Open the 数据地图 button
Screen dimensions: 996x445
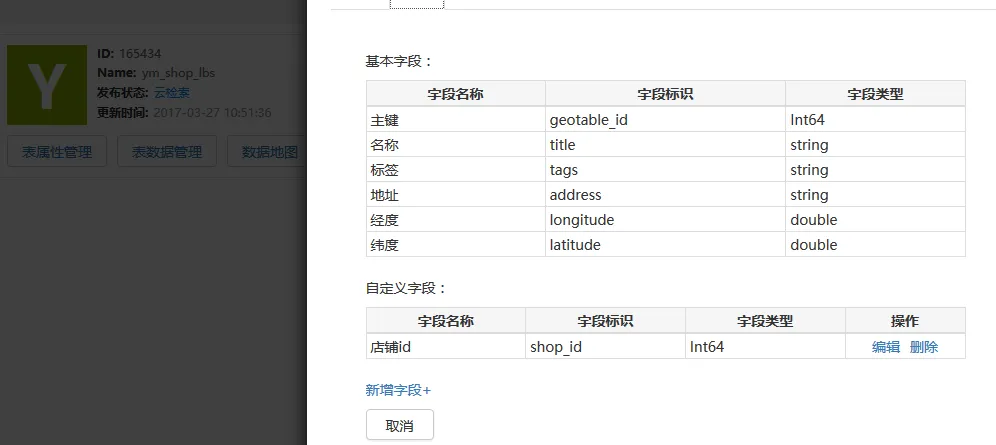point(270,152)
